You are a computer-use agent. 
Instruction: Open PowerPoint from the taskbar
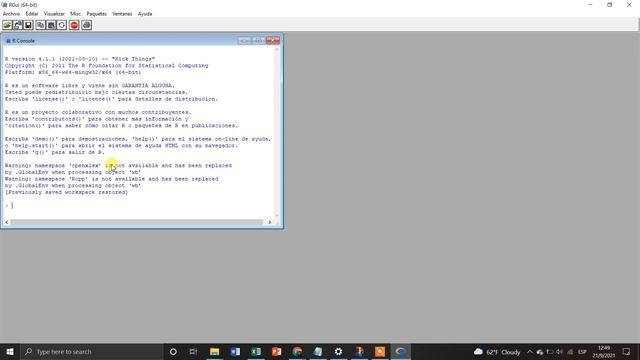[x=276, y=351]
